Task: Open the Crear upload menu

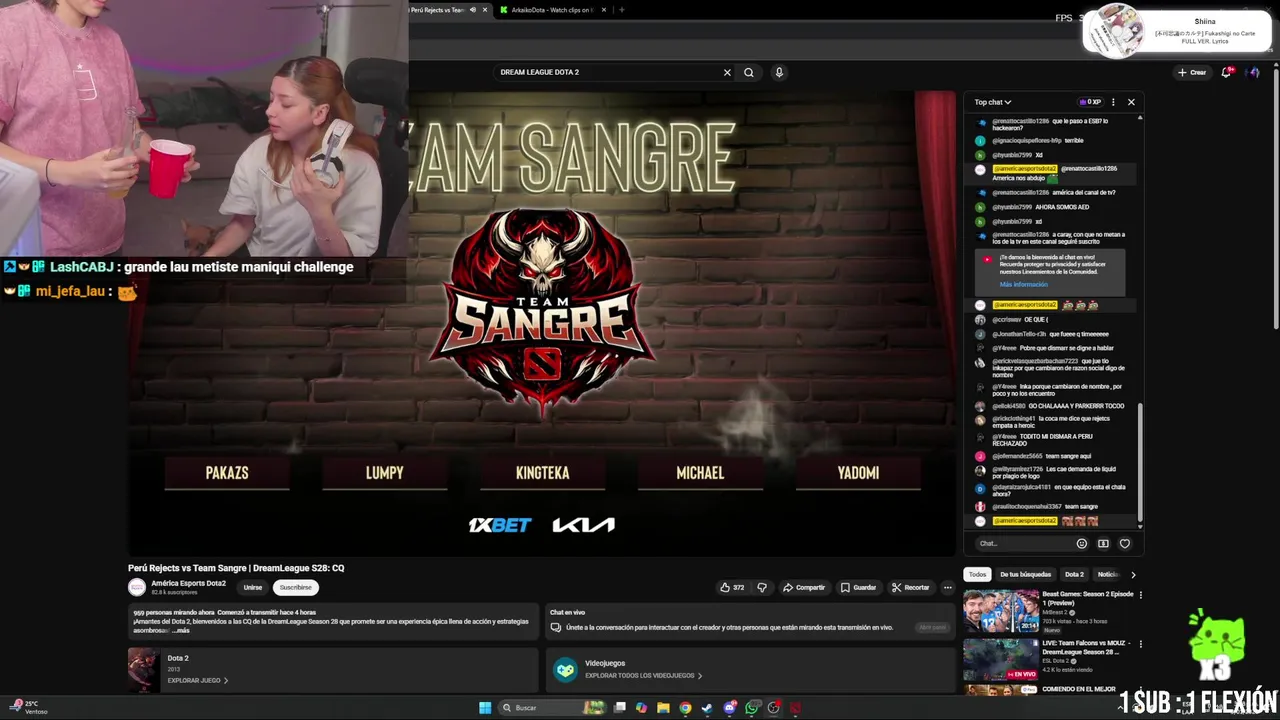Action: pyautogui.click(x=1192, y=72)
